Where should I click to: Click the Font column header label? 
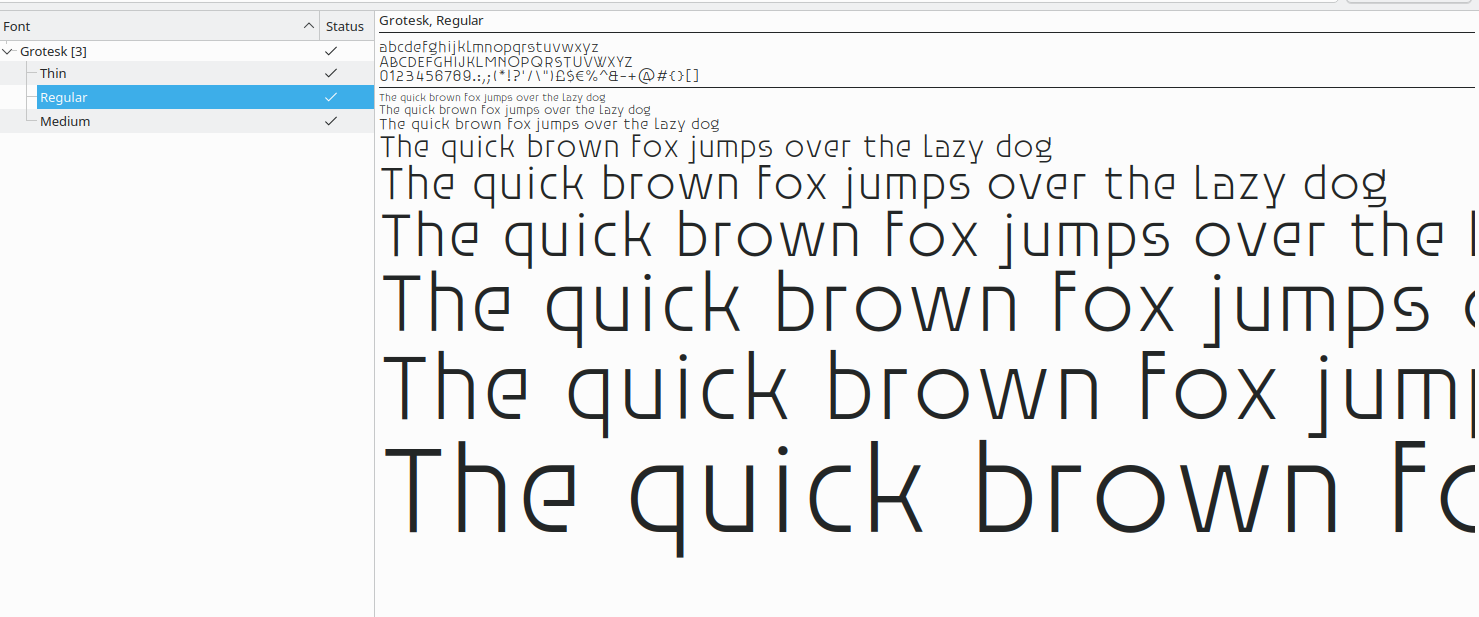pos(17,27)
